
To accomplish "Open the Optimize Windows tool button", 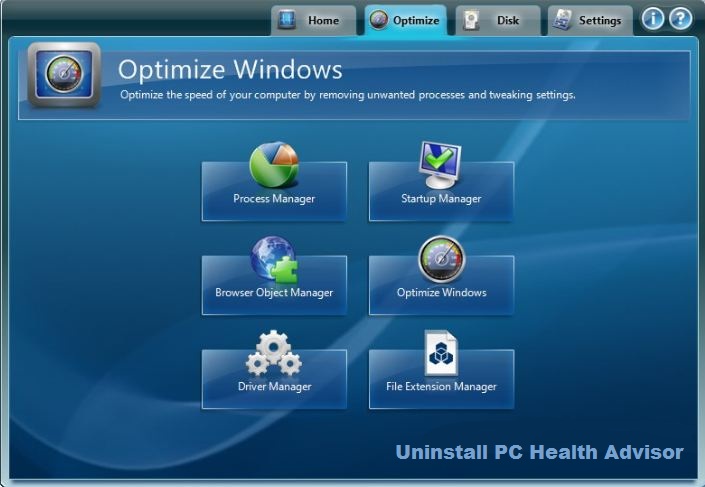I will pos(442,286).
